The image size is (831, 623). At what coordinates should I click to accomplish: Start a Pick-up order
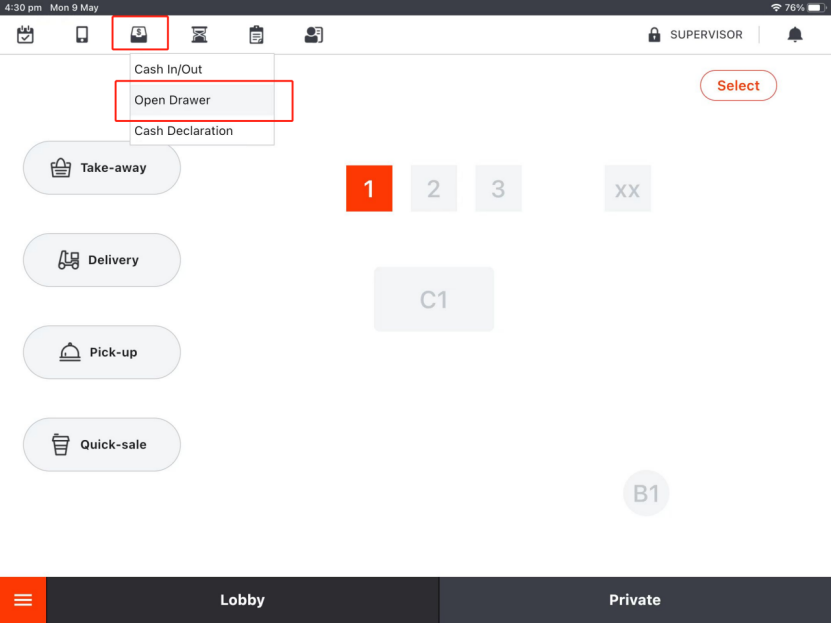[x=102, y=352]
